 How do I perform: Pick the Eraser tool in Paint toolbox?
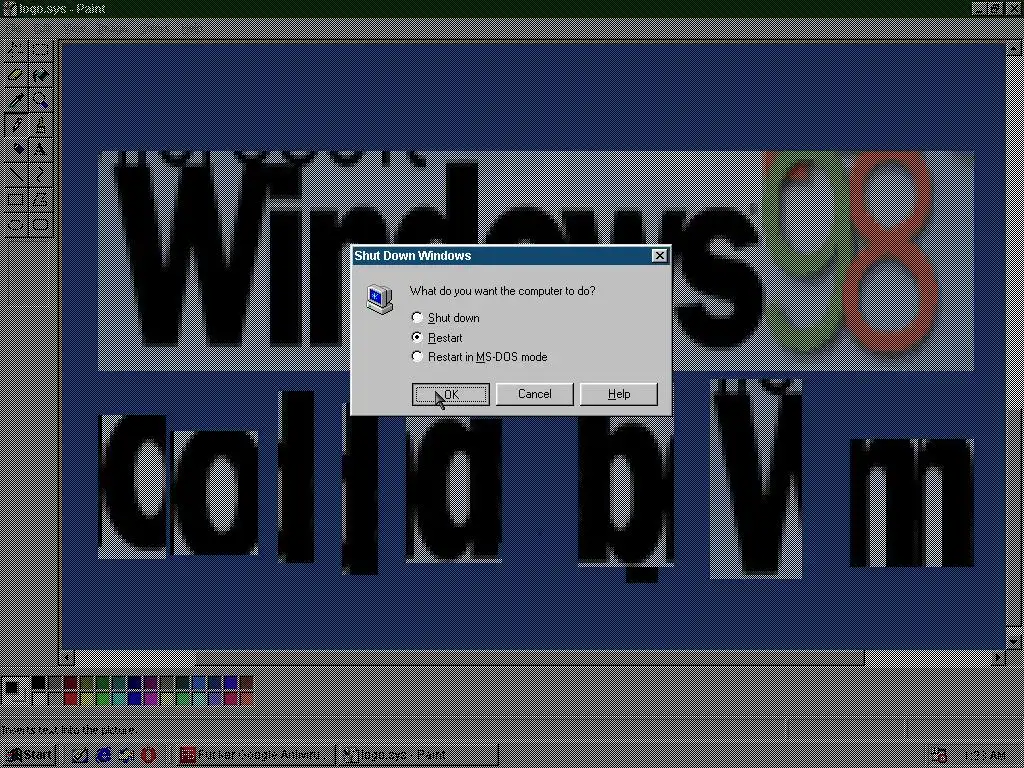(16, 74)
